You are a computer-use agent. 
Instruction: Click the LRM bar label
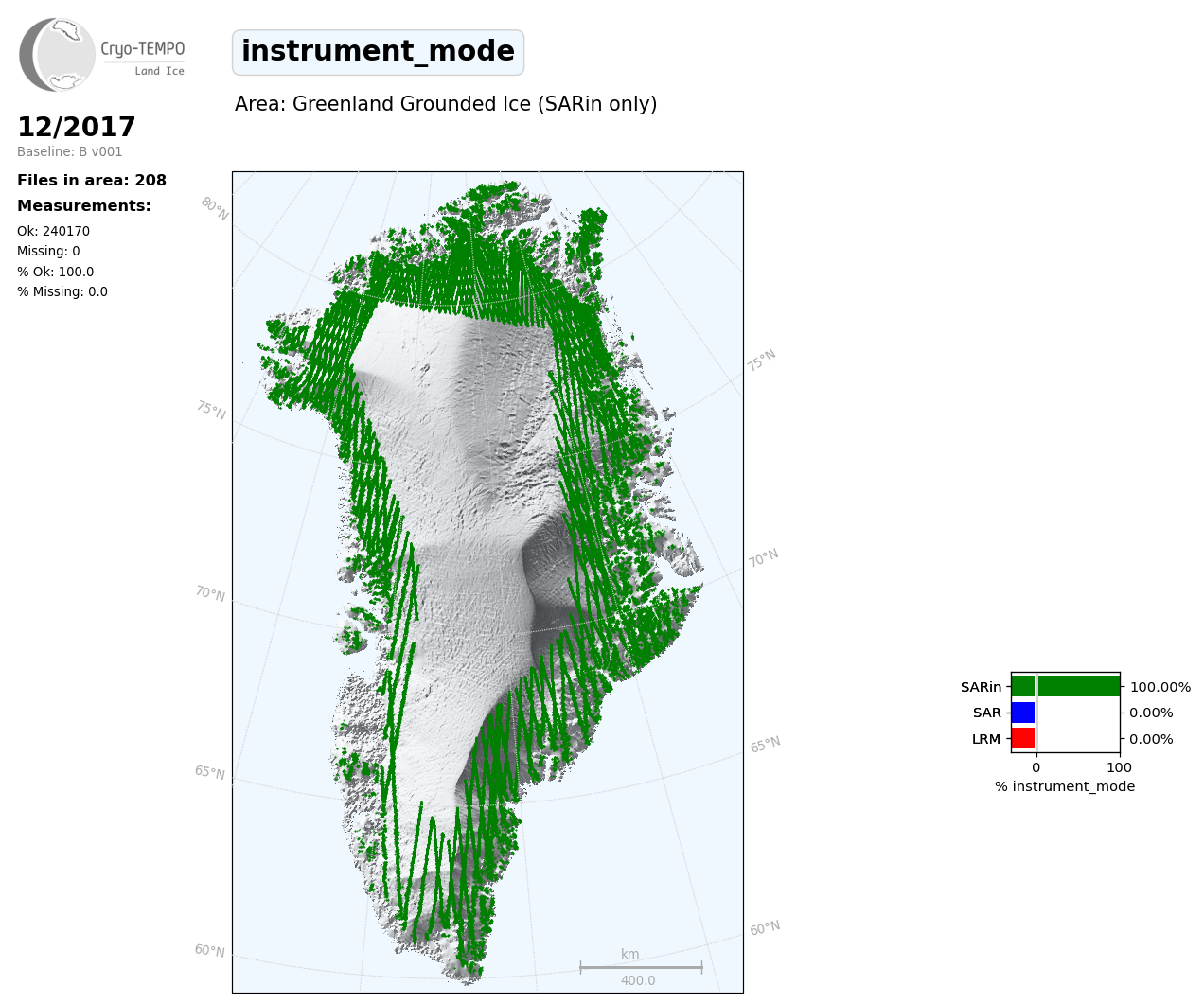[x=986, y=739]
